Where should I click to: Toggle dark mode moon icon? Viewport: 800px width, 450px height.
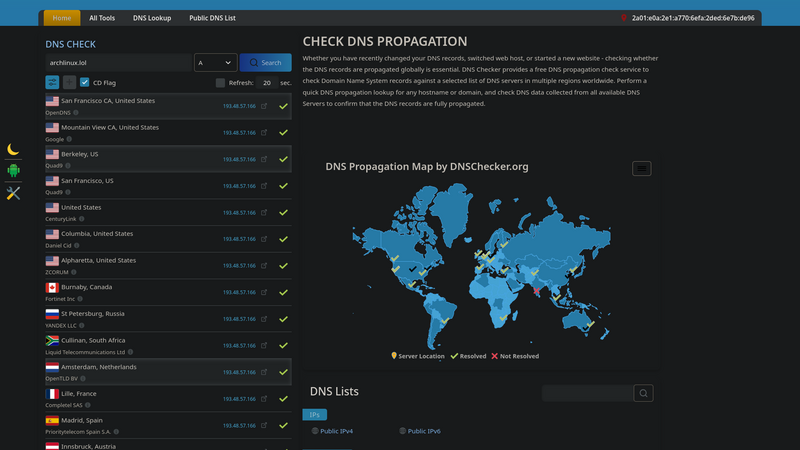pos(13,149)
